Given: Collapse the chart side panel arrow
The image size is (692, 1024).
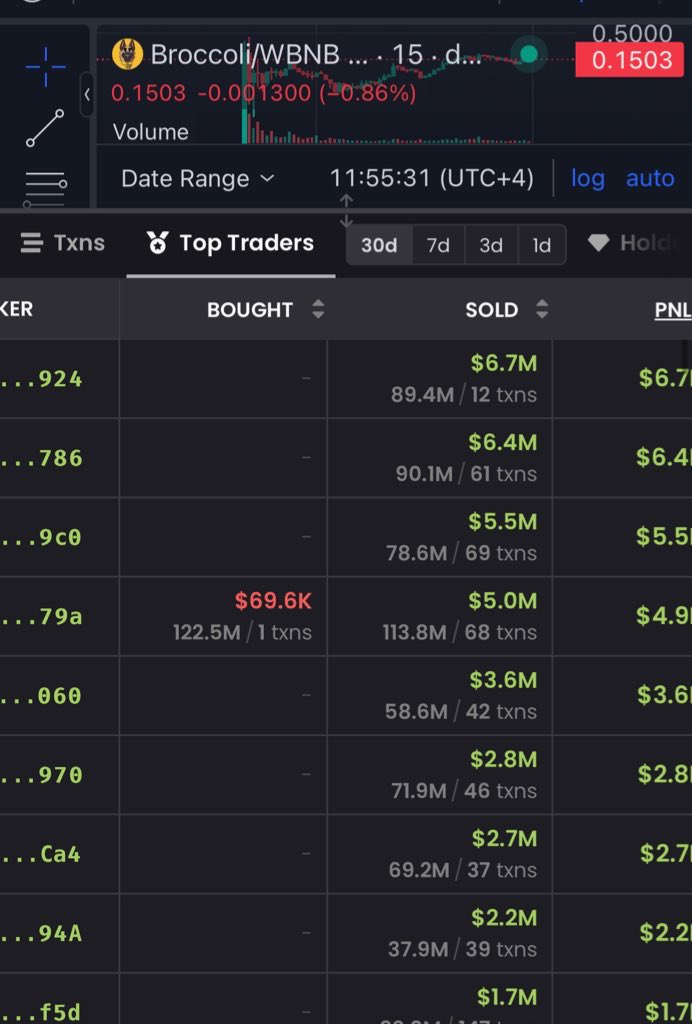Looking at the screenshot, I should click(87, 95).
